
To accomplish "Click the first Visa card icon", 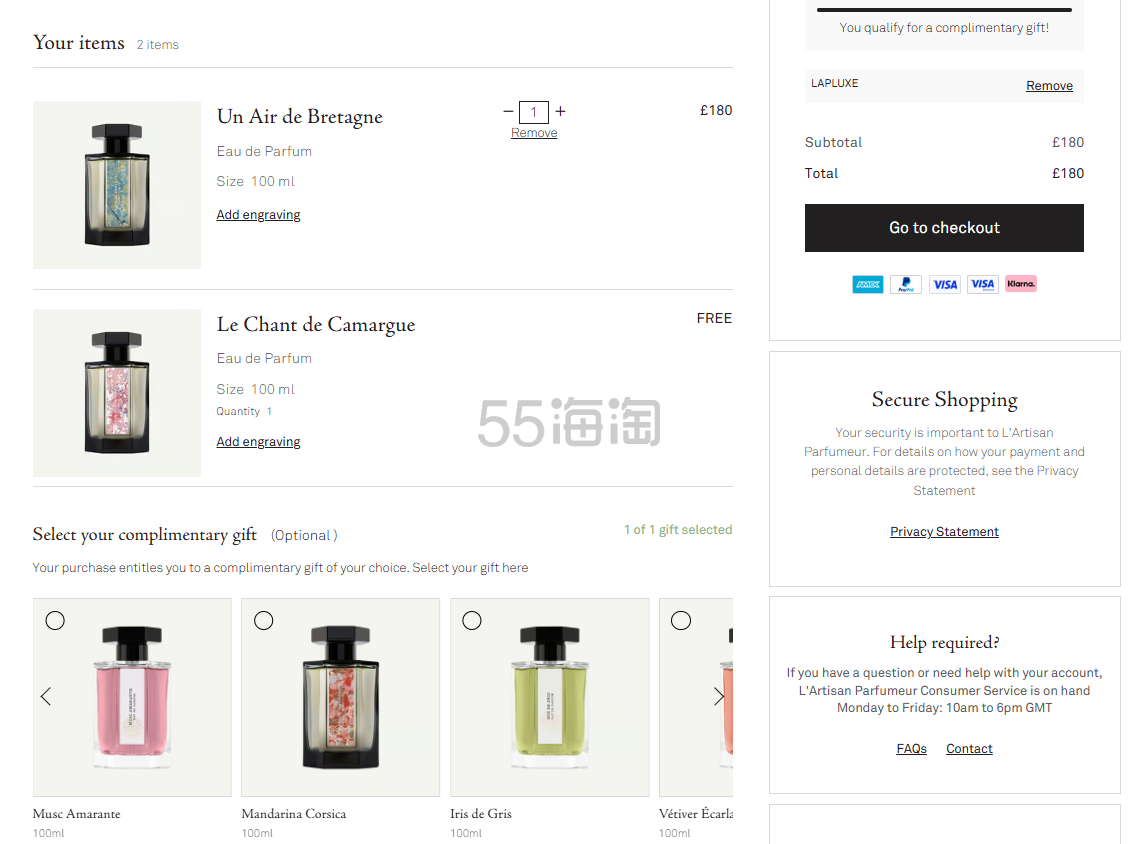I will point(944,284).
